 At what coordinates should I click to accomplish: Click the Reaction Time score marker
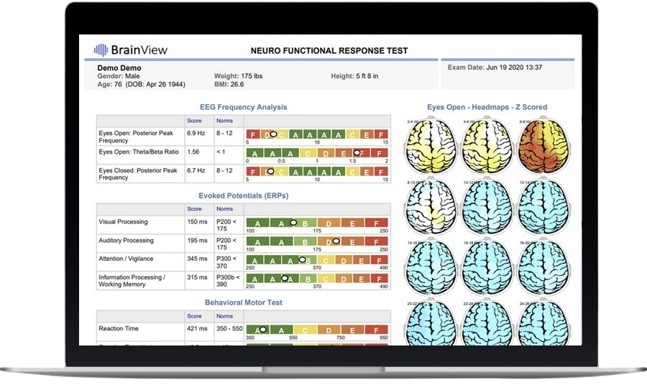[263, 329]
